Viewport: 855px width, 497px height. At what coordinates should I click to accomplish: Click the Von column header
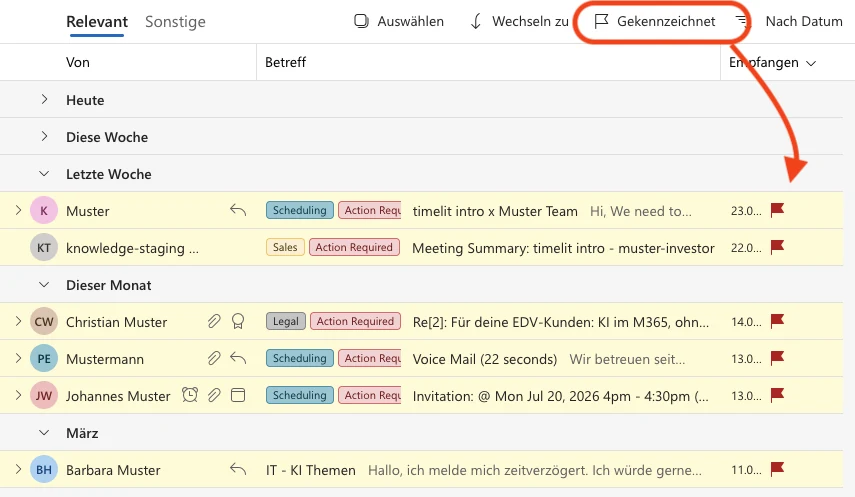[x=78, y=62]
